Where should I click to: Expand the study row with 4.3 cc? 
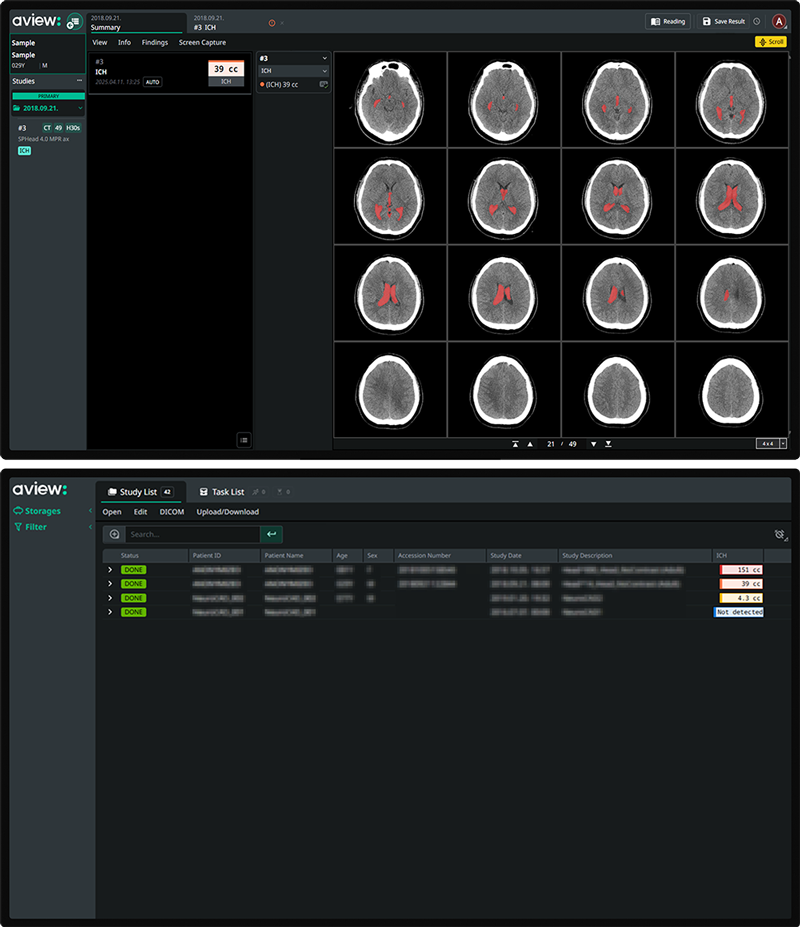[x=109, y=598]
